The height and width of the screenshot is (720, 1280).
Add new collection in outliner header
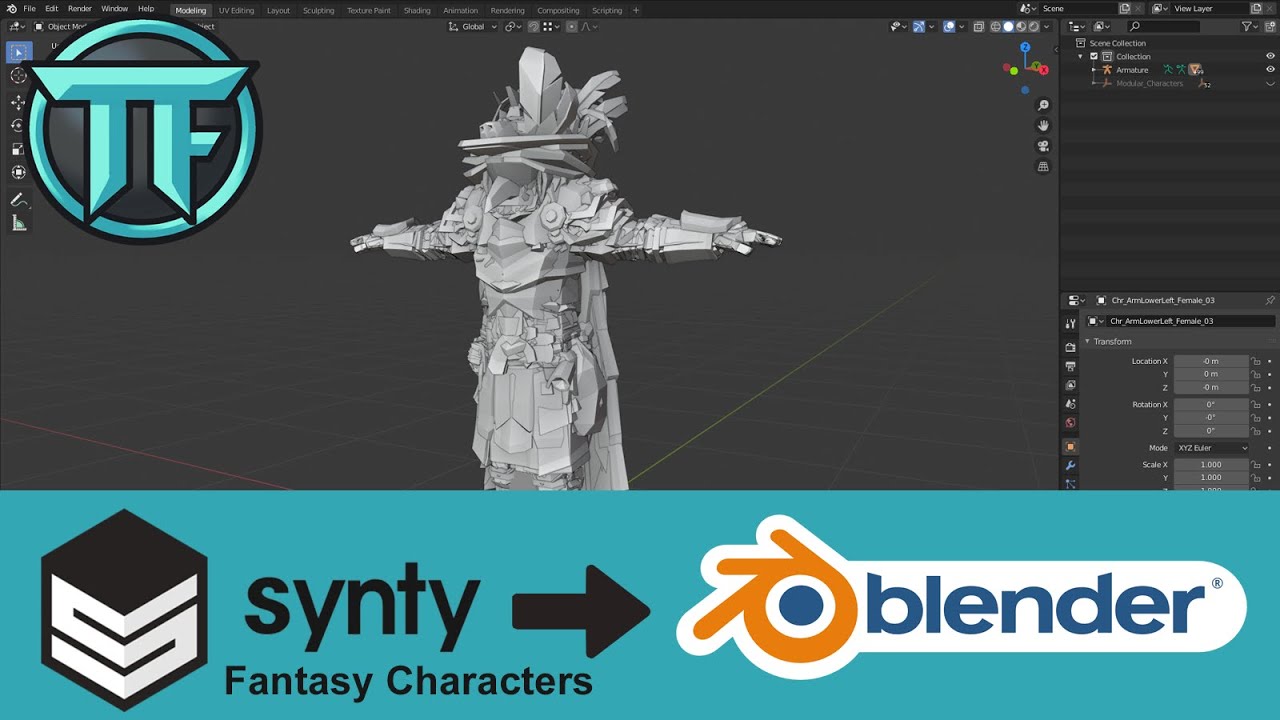tap(1270, 26)
